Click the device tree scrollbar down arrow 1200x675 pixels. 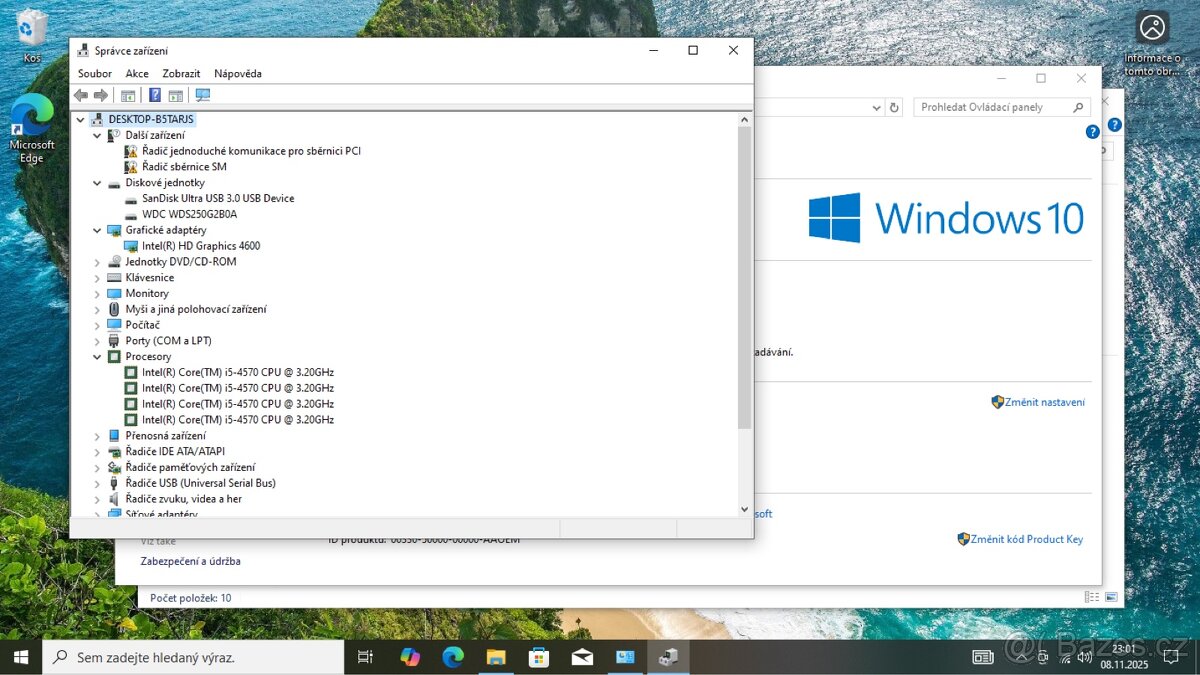click(744, 509)
